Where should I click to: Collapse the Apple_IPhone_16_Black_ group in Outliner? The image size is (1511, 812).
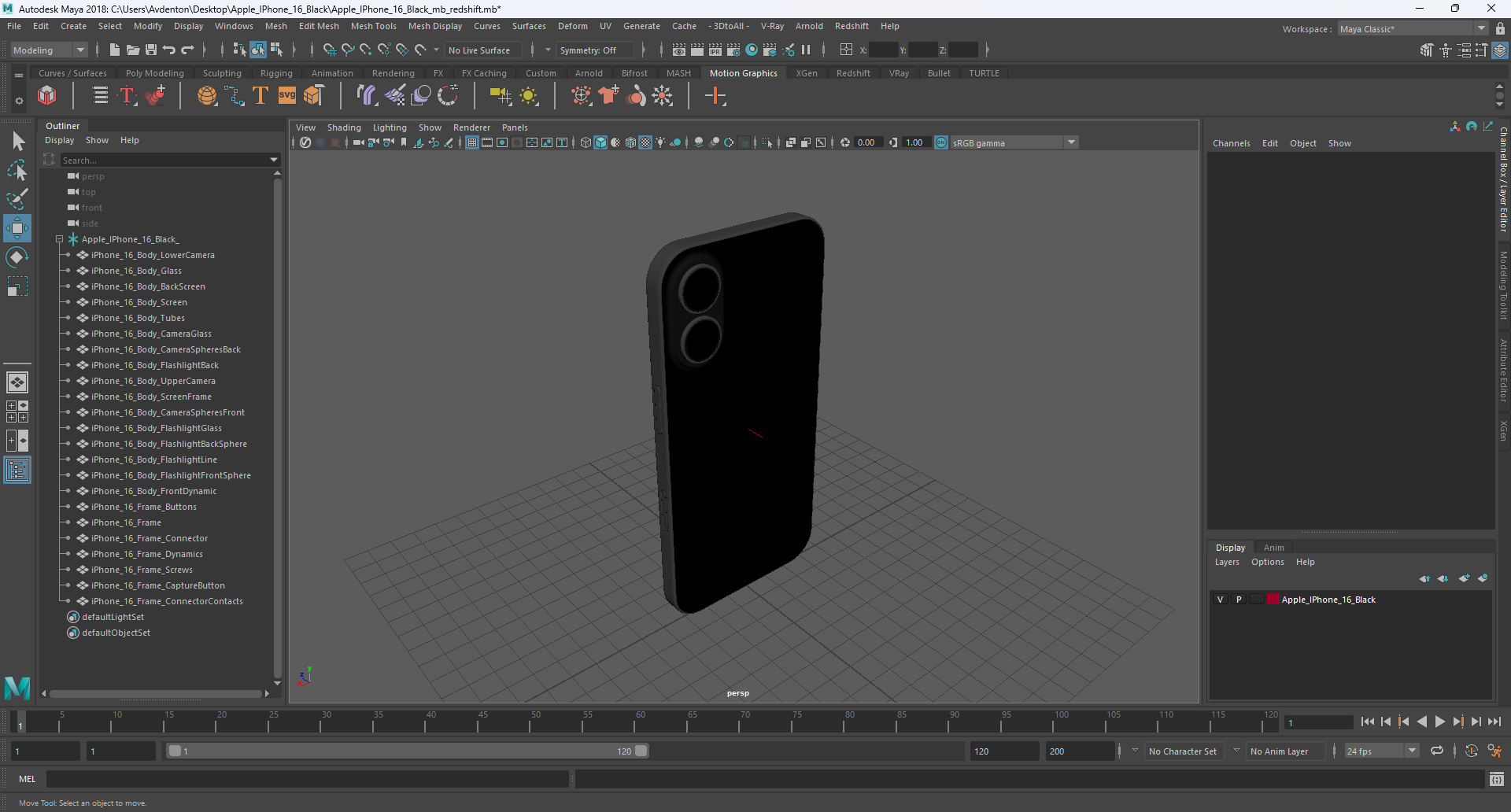[59, 239]
